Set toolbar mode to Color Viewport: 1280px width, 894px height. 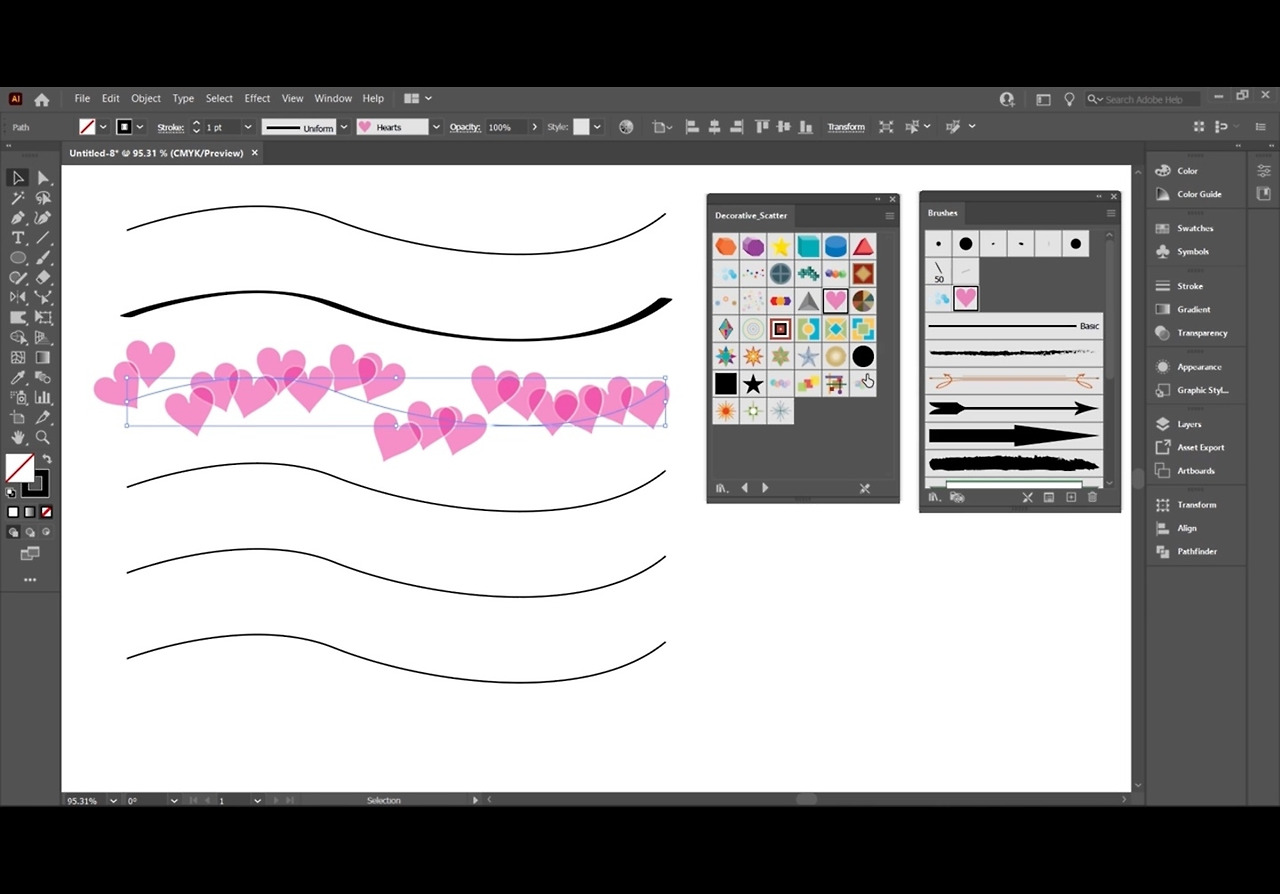tap(14, 512)
